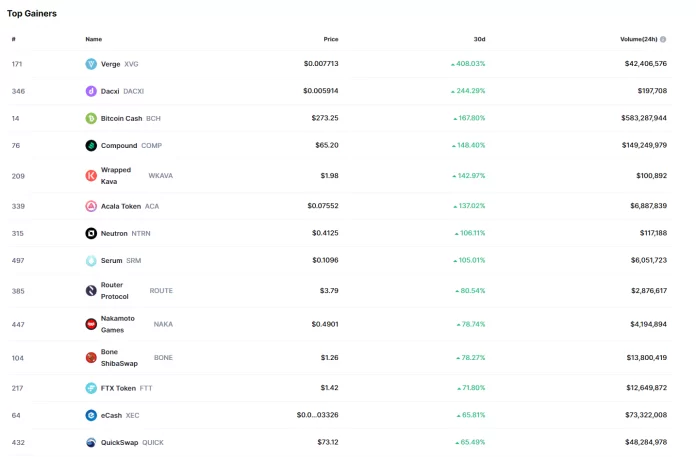This screenshot has width=696, height=460.
Task: Click the Serum coin icon
Action: coord(91,260)
